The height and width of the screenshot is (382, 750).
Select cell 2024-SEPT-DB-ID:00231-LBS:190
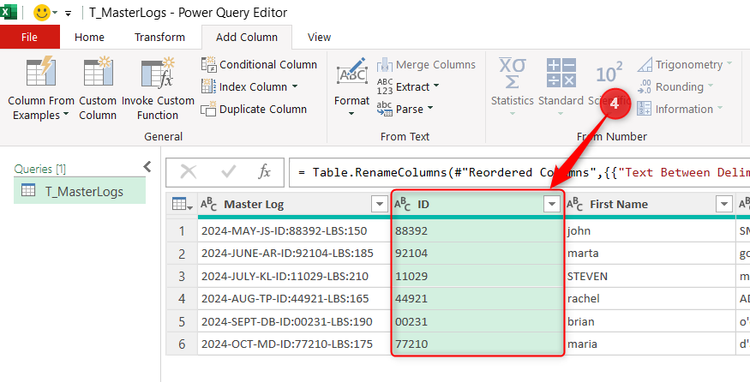(x=294, y=322)
